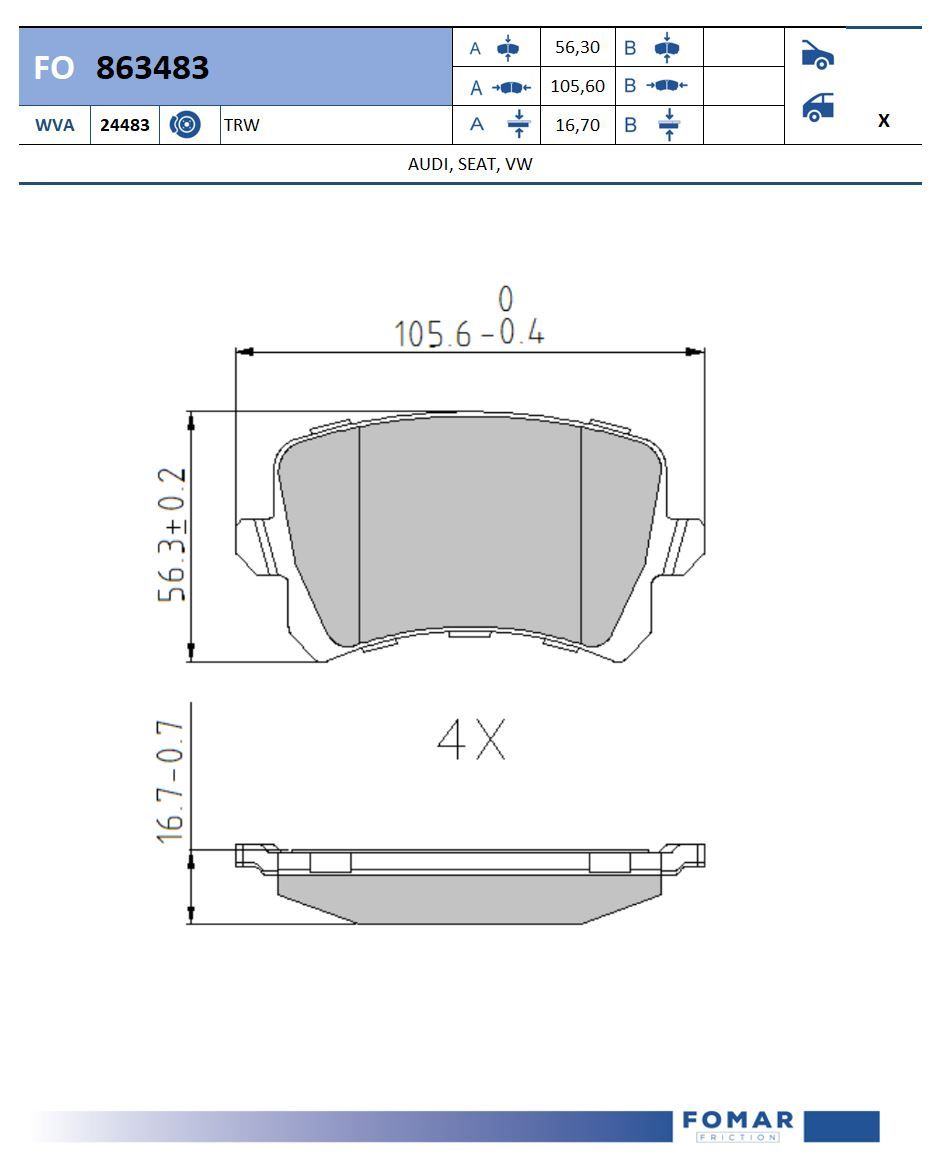Screen dimensions: 947x1164
Task: Click the 4X quantity text
Action: coord(471,740)
